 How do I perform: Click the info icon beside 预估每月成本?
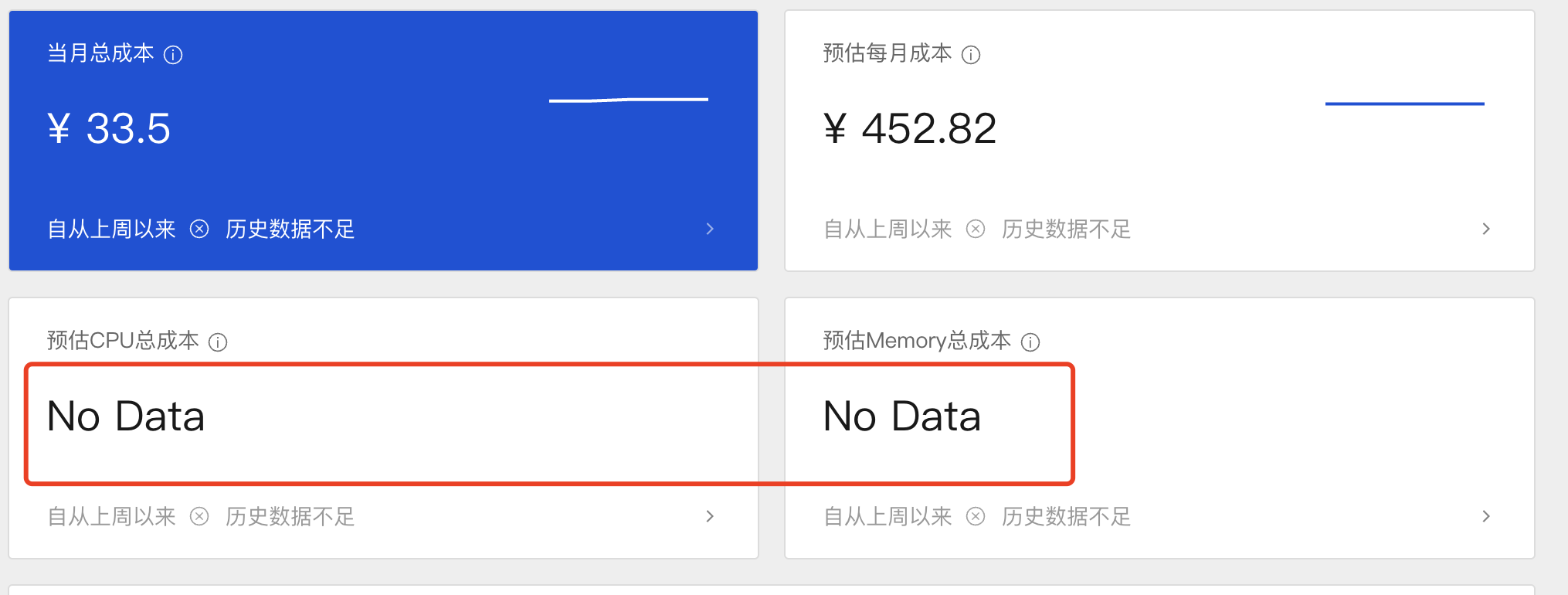(972, 54)
